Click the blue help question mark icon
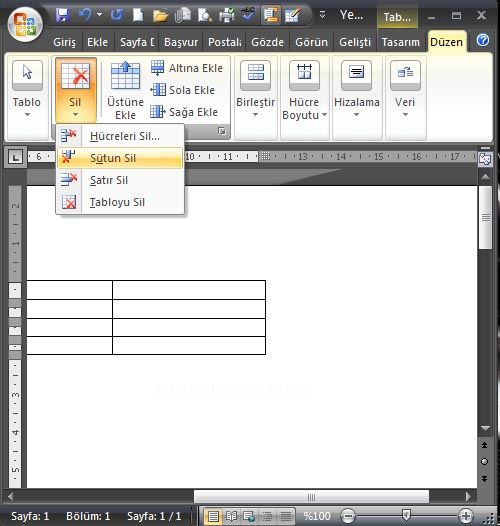500x526 pixels. pos(483,40)
